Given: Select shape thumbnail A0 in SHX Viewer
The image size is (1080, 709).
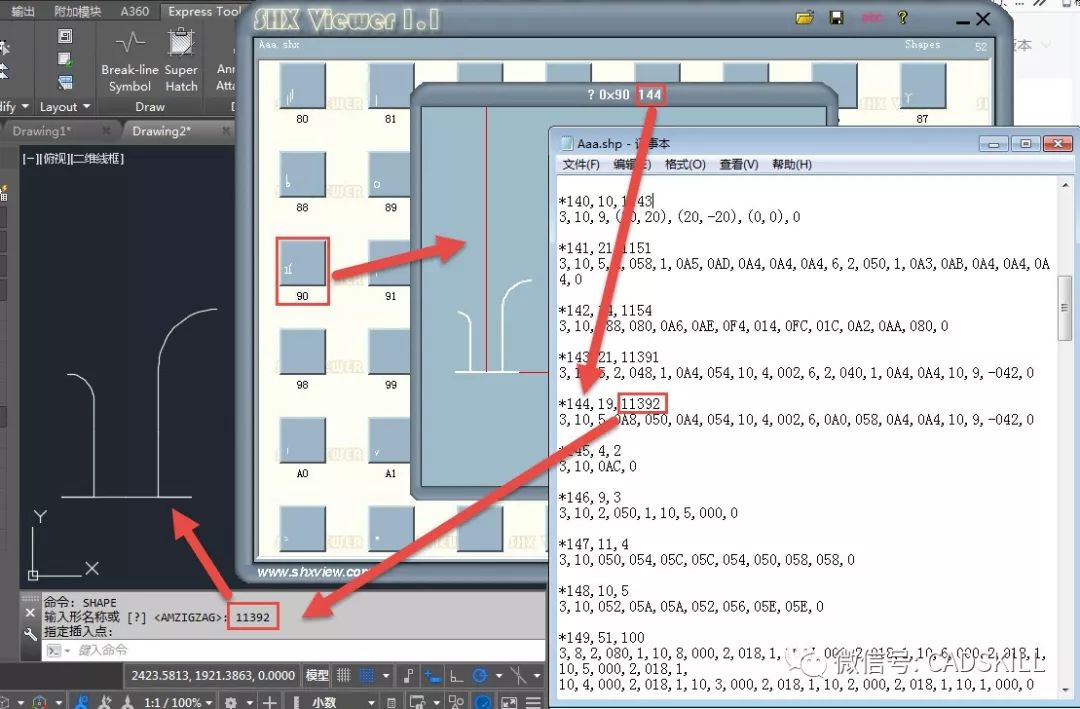Looking at the screenshot, I should pyautogui.click(x=302, y=440).
